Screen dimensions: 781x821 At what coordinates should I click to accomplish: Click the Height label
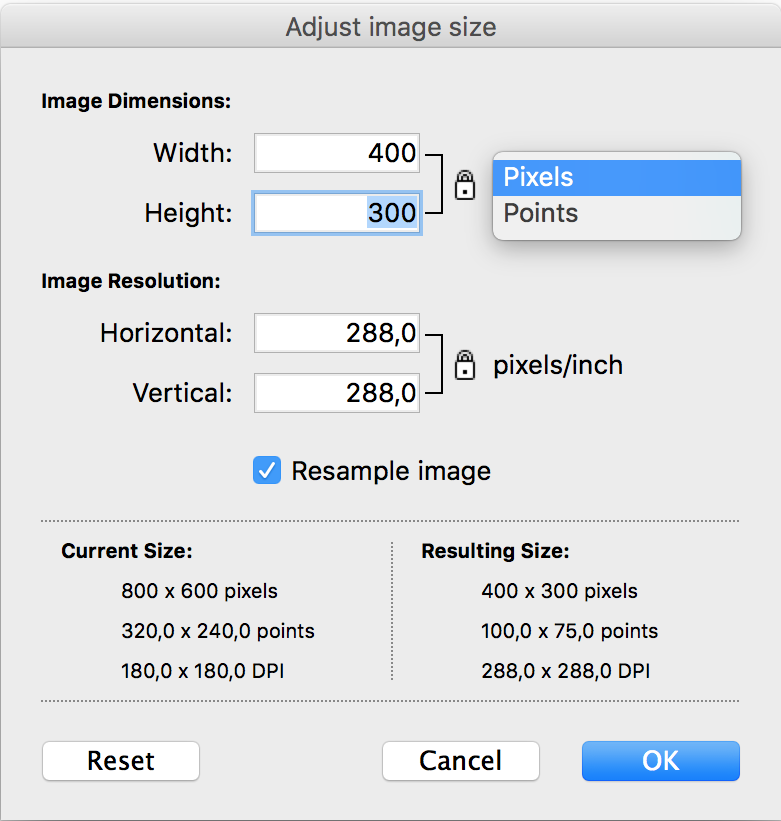click(x=188, y=213)
